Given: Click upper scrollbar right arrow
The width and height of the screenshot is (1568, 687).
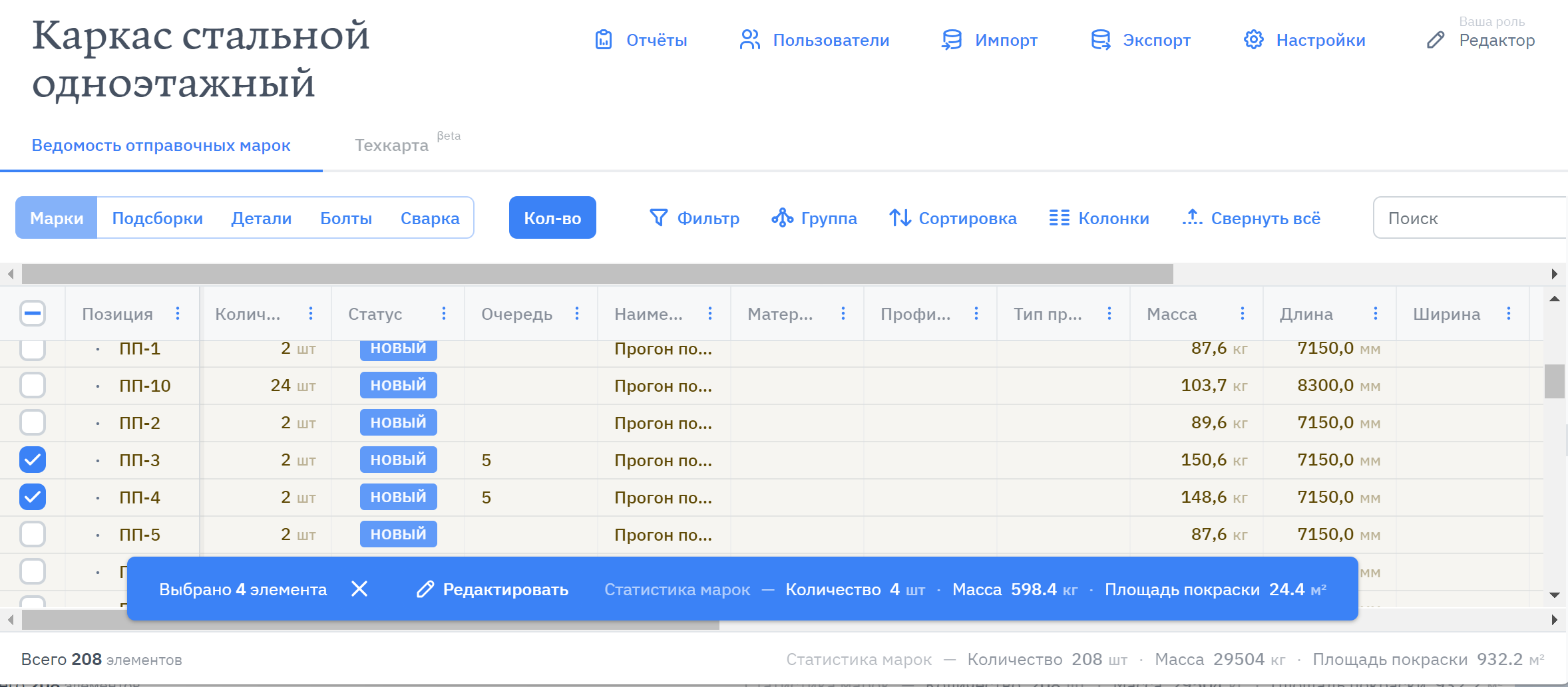Looking at the screenshot, I should coord(1555,273).
